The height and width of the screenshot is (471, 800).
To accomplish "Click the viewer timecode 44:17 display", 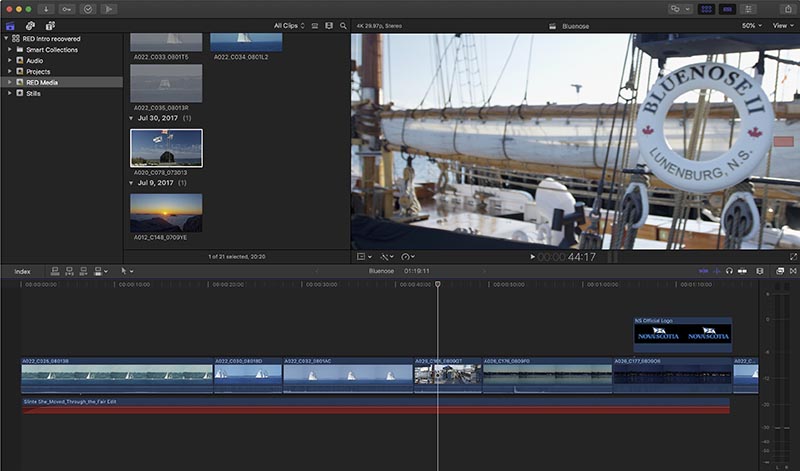I will tap(567, 257).
